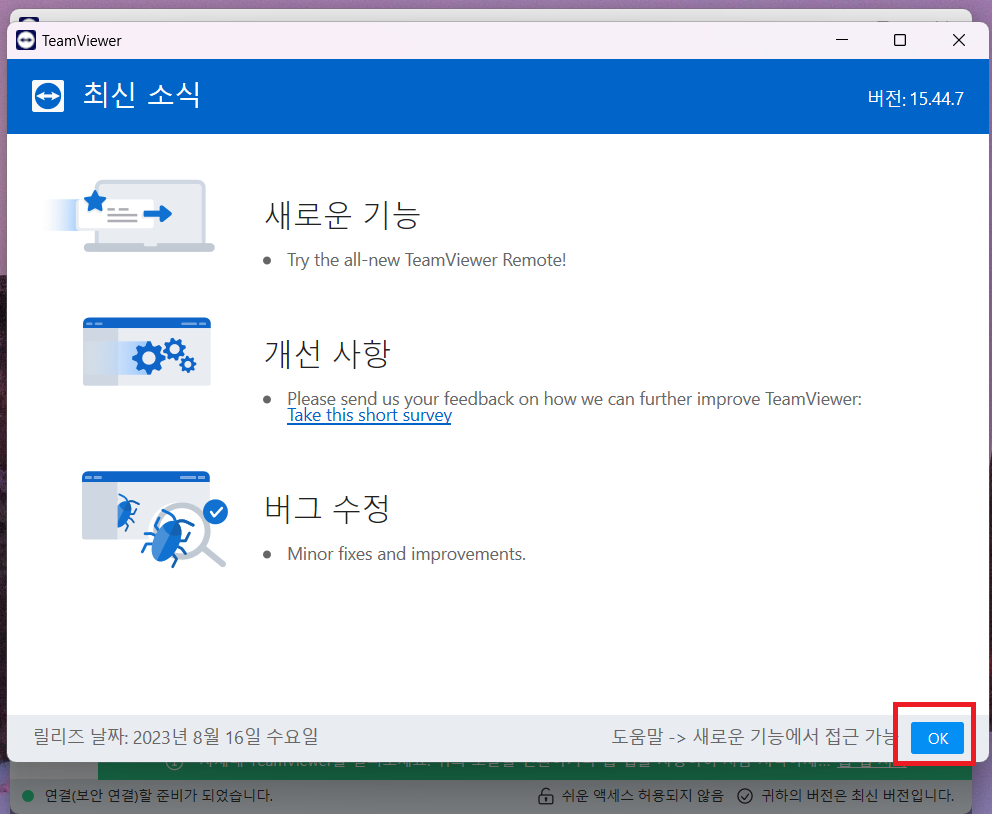Screen dimensions: 992x814
Task: Click the laptop illustration beside 새로운 기능
Action: (147, 214)
